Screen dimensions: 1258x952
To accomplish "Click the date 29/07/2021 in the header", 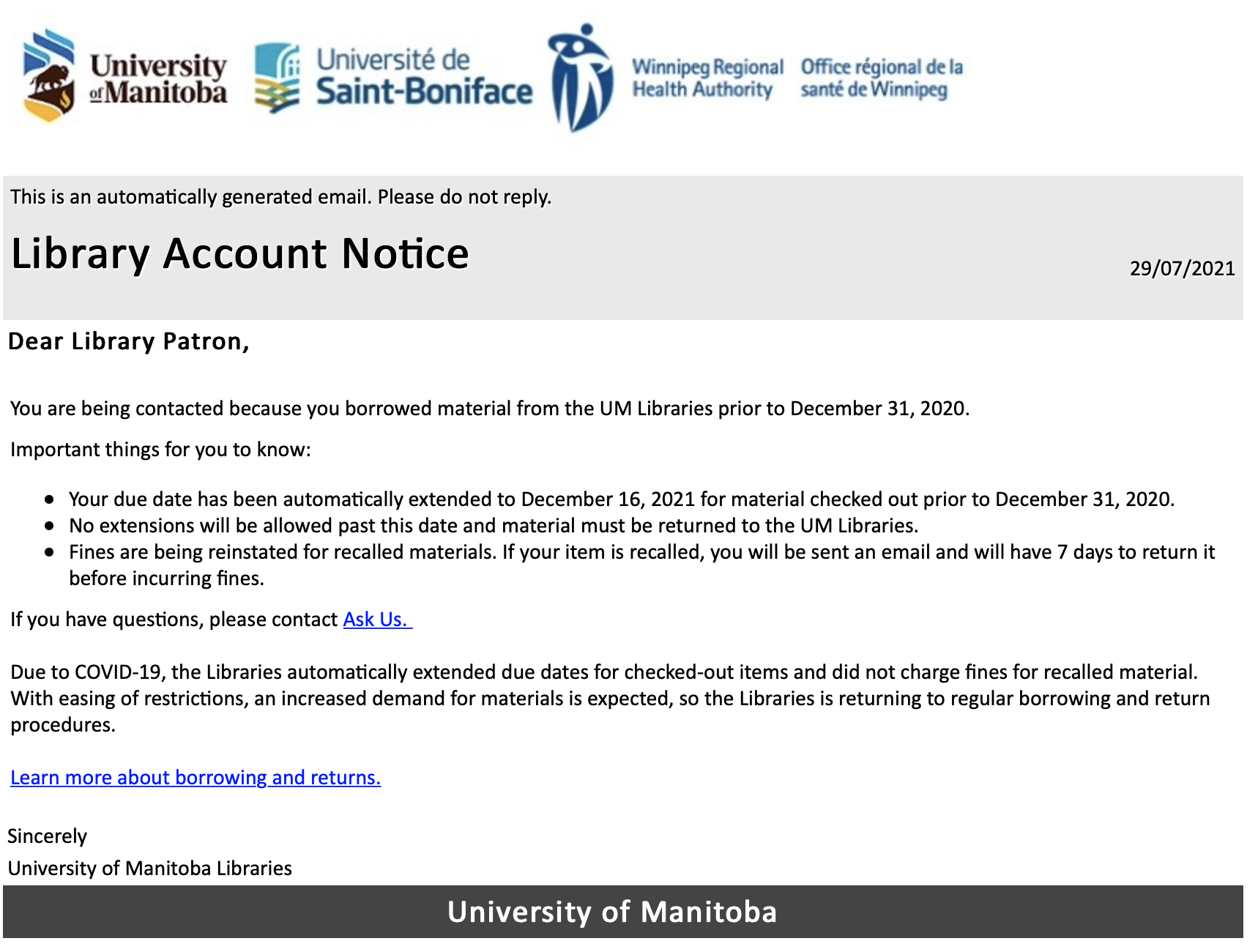I will point(1181,269).
